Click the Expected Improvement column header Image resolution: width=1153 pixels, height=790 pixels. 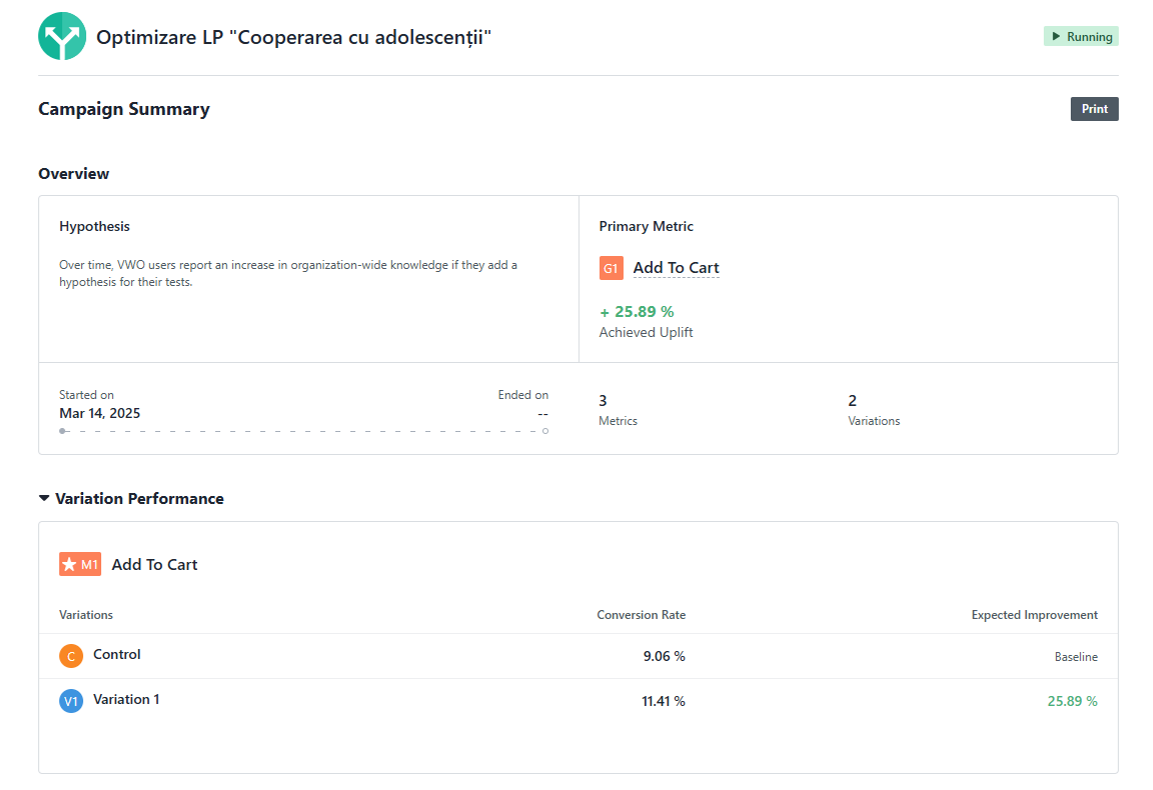click(x=1034, y=615)
